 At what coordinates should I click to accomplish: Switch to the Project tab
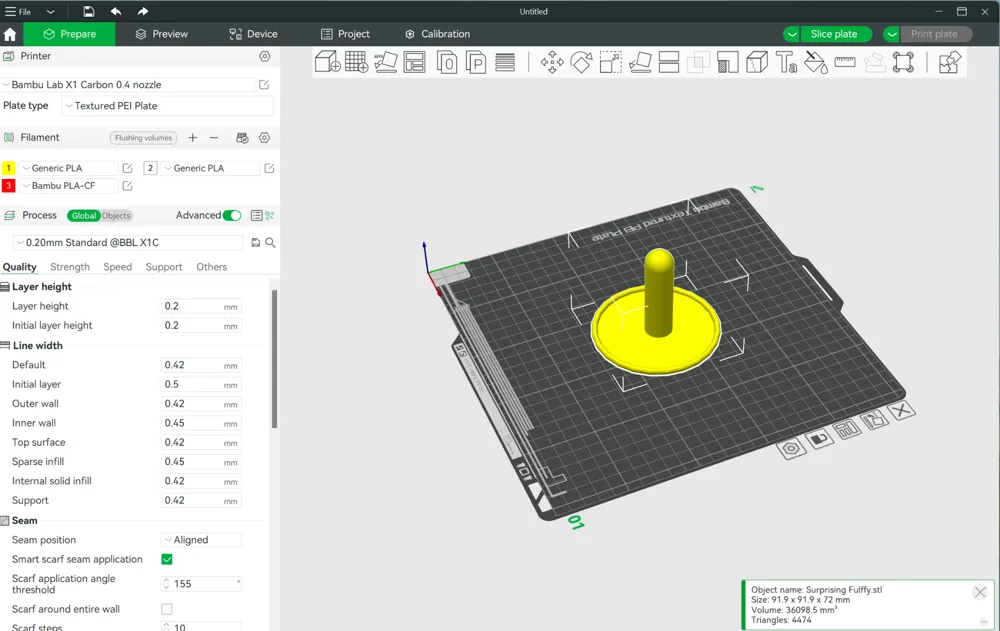[x=345, y=34]
